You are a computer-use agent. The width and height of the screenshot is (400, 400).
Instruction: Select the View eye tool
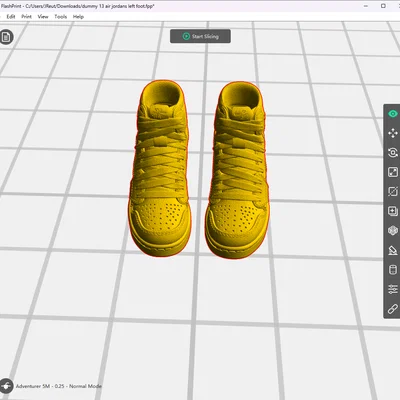point(393,114)
